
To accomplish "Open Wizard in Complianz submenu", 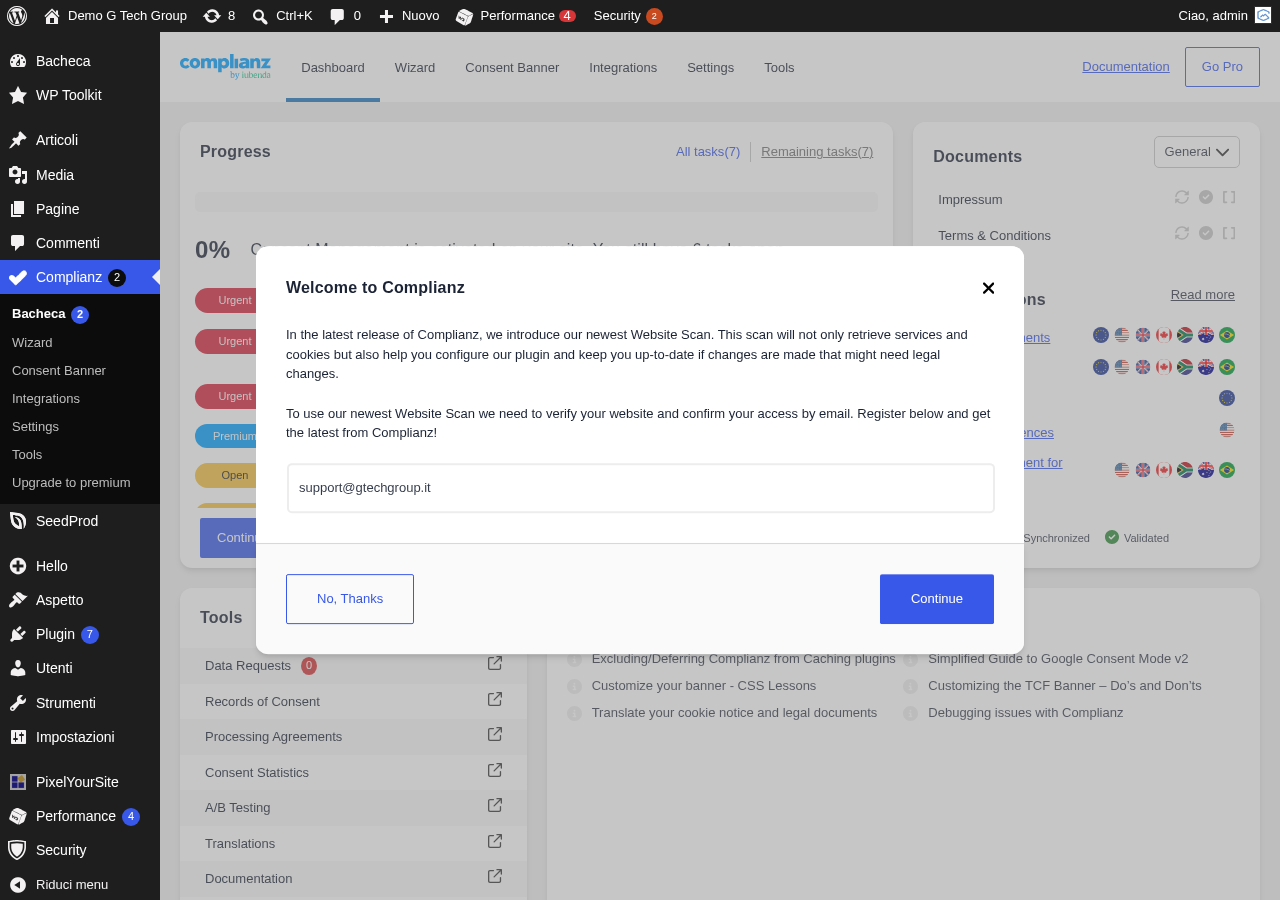I will [32, 342].
